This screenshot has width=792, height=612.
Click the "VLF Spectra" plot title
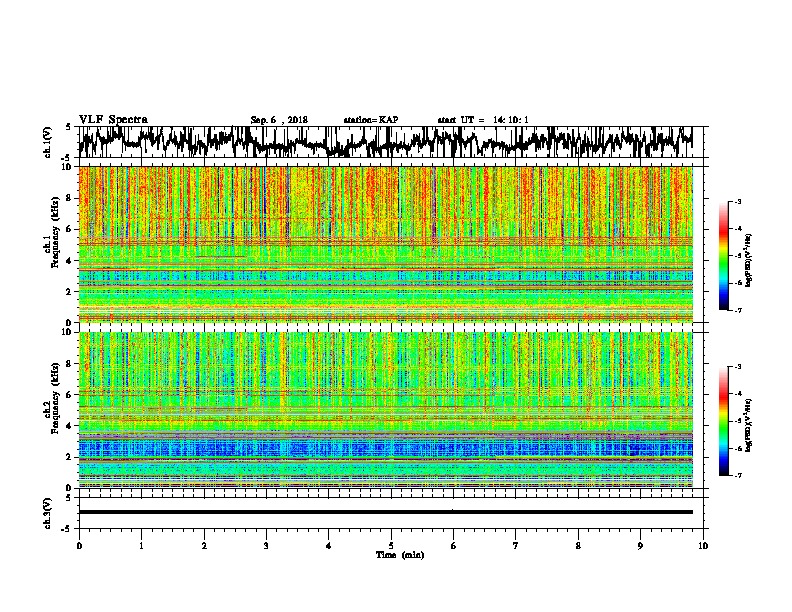point(113,119)
